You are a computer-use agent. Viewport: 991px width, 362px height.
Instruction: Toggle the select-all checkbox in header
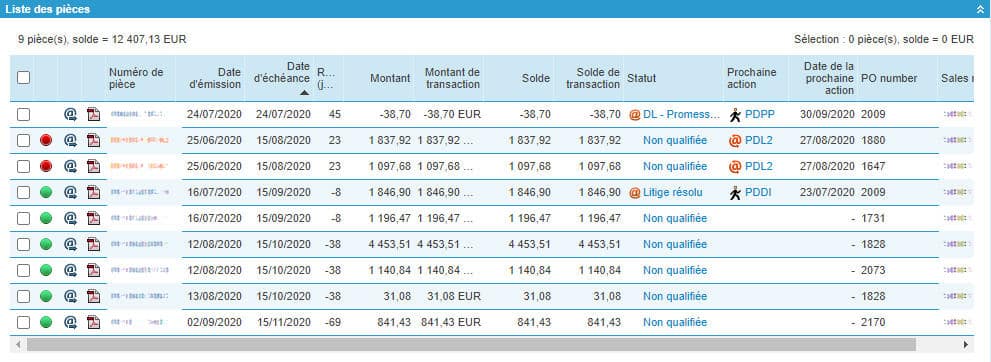(23, 78)
